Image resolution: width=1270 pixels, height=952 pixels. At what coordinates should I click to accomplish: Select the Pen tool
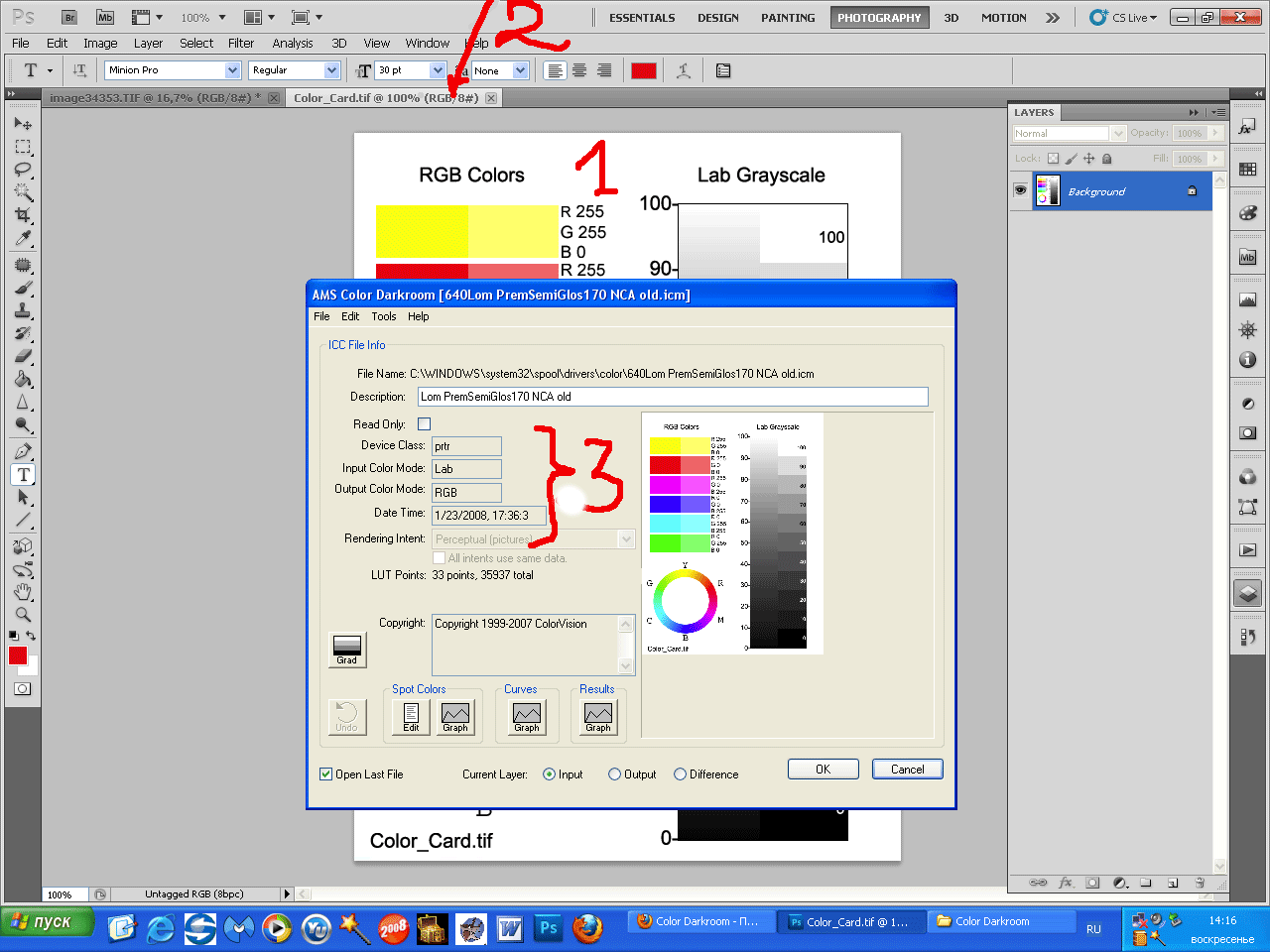(x=23, y=451)
